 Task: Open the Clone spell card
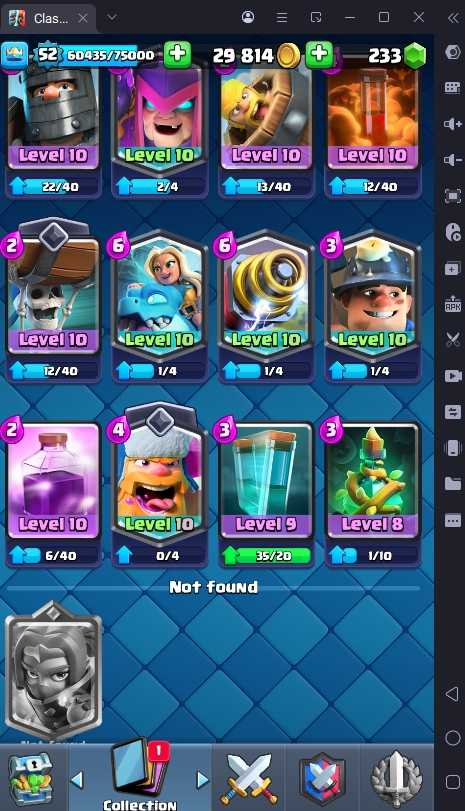pyautogui.click(x=266, y=480)
